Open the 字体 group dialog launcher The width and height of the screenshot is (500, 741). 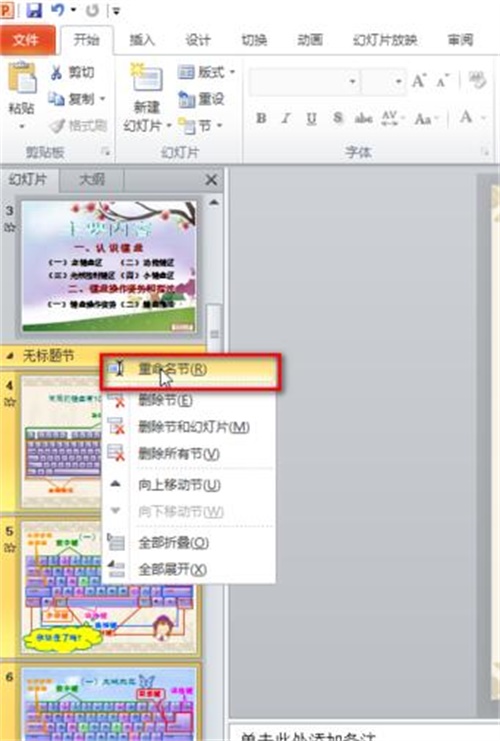(x=485, y=152)
